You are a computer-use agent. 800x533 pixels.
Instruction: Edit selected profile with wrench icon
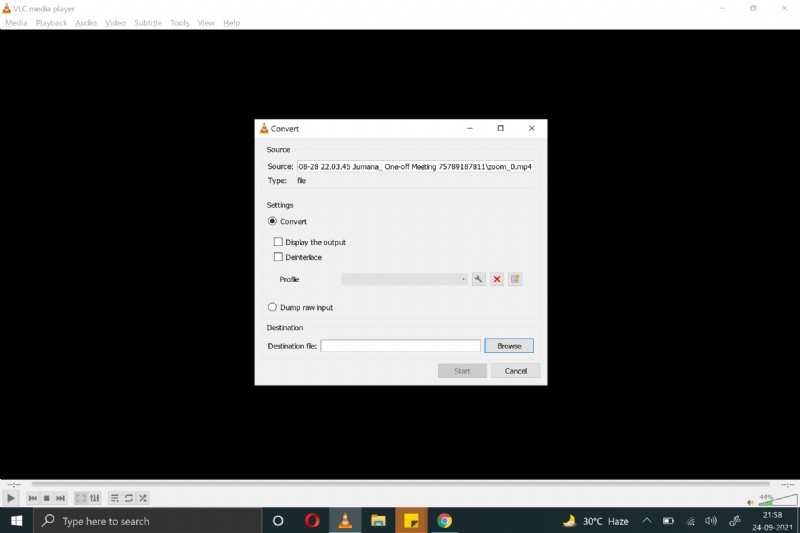pos(479,279)
